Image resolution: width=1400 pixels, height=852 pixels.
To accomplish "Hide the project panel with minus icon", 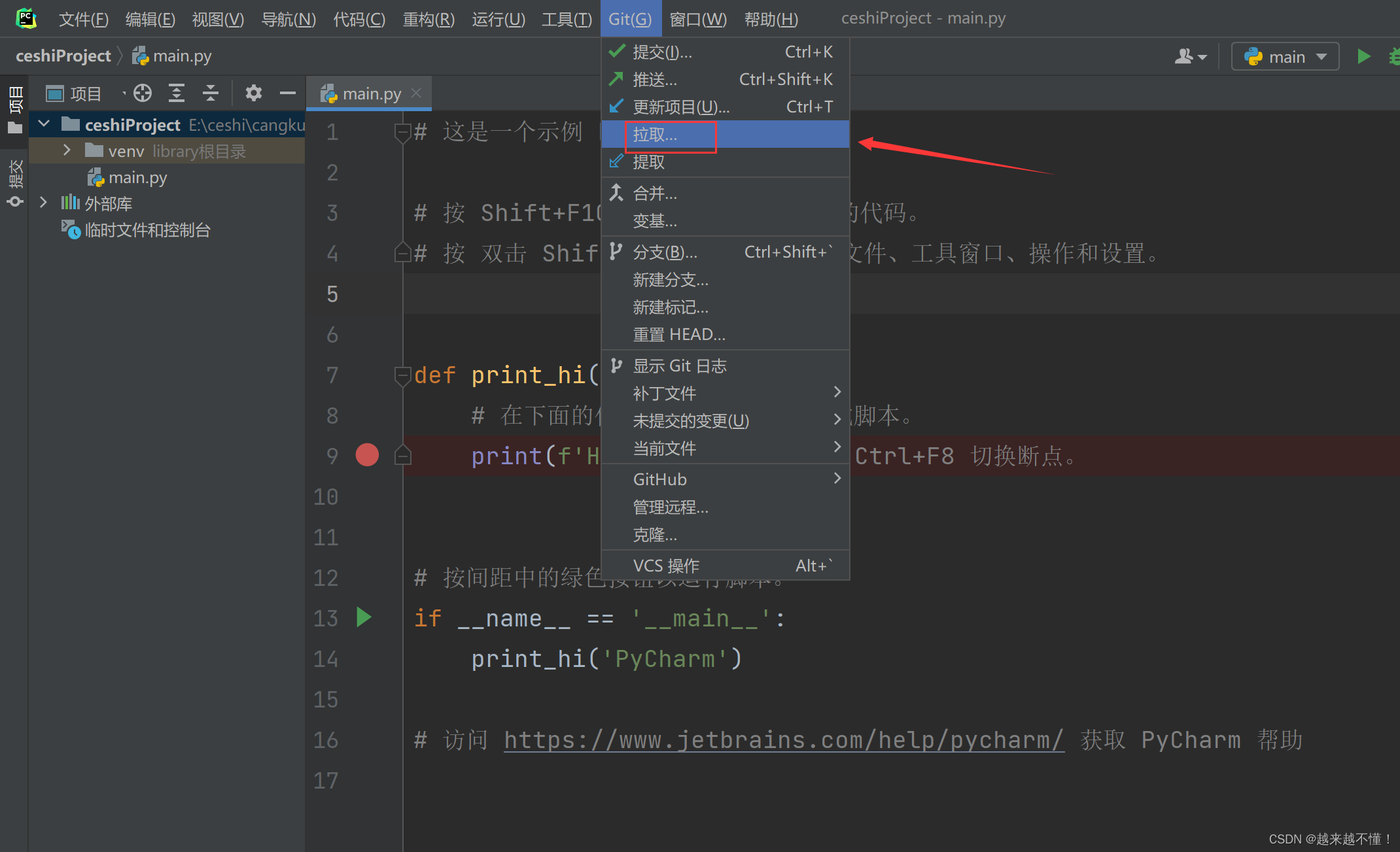I will 288,94.
